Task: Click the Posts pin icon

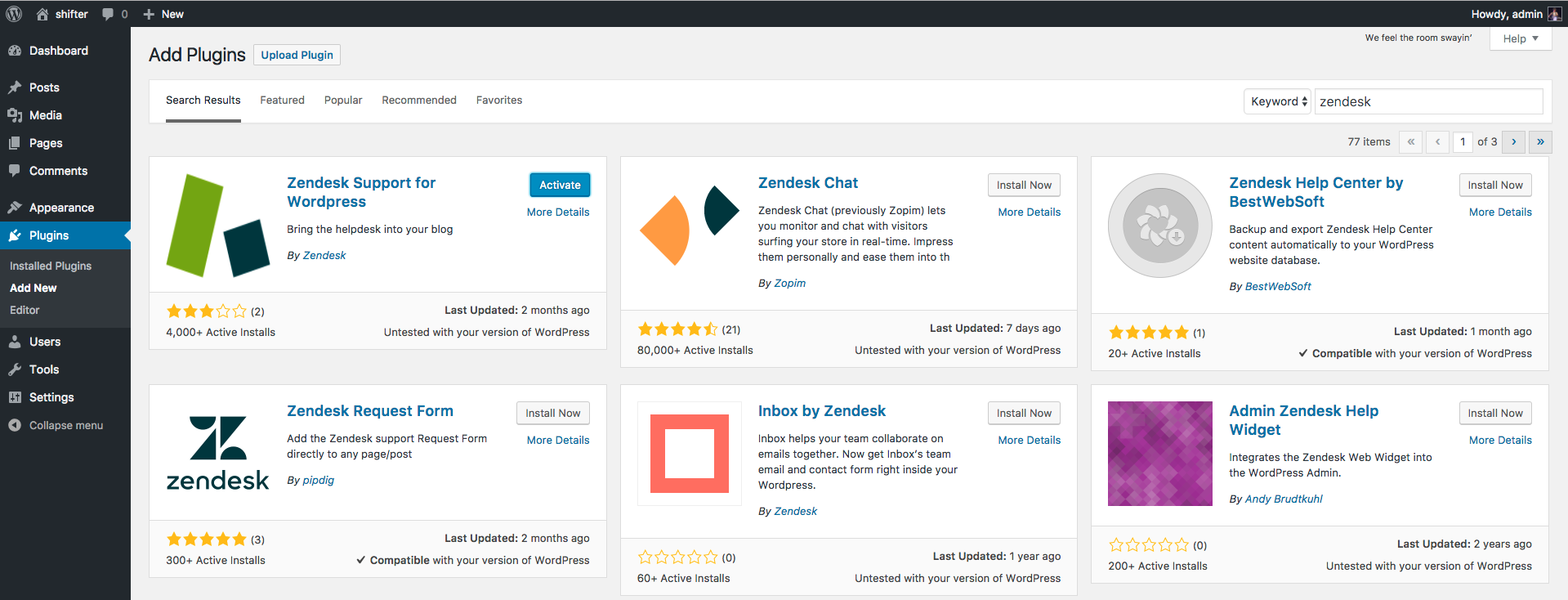Action: coord(15,87)
